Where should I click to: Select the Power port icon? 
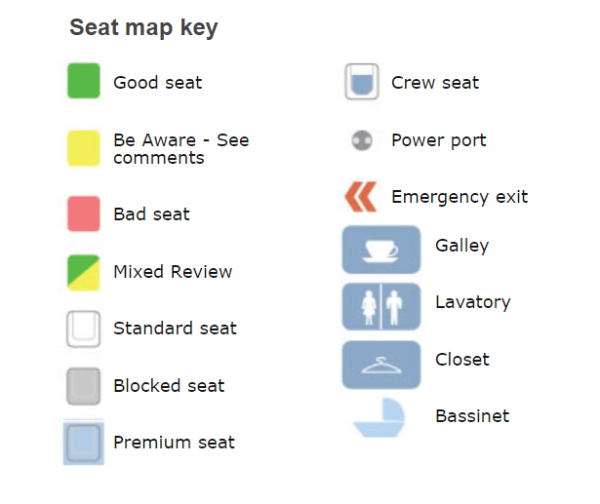pos(361,140)
